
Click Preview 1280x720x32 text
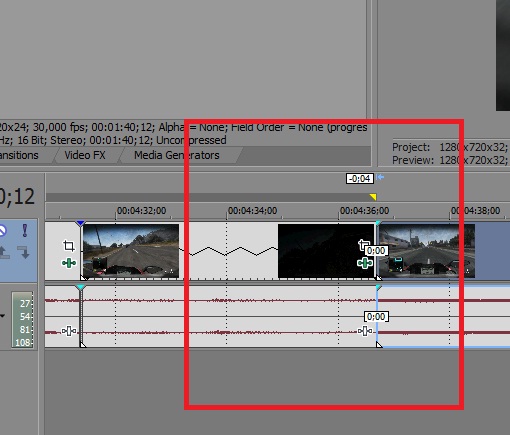pos(450,160)
